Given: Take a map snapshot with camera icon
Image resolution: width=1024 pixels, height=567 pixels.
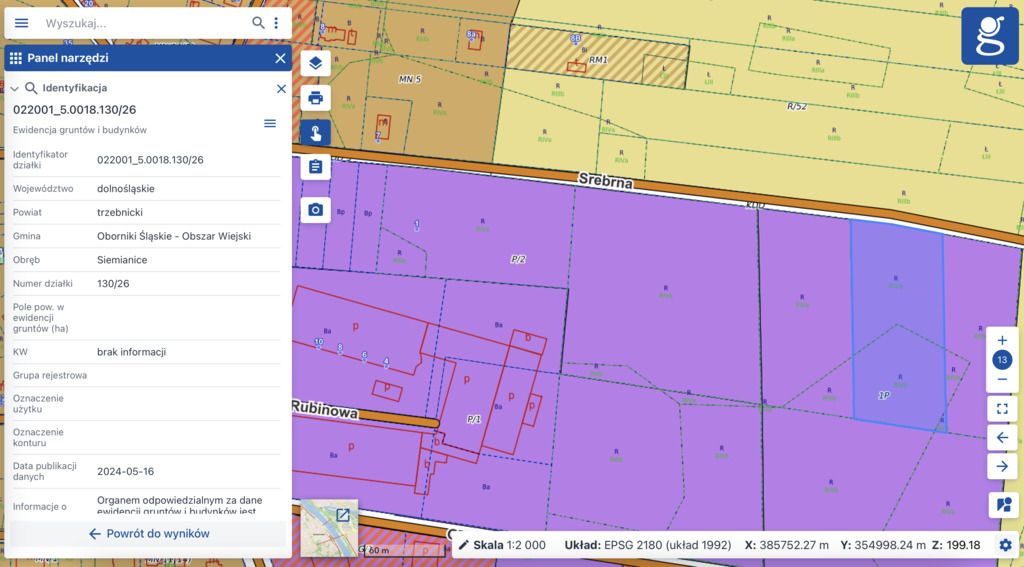Looking at the screenshot, I should [316, 209].
